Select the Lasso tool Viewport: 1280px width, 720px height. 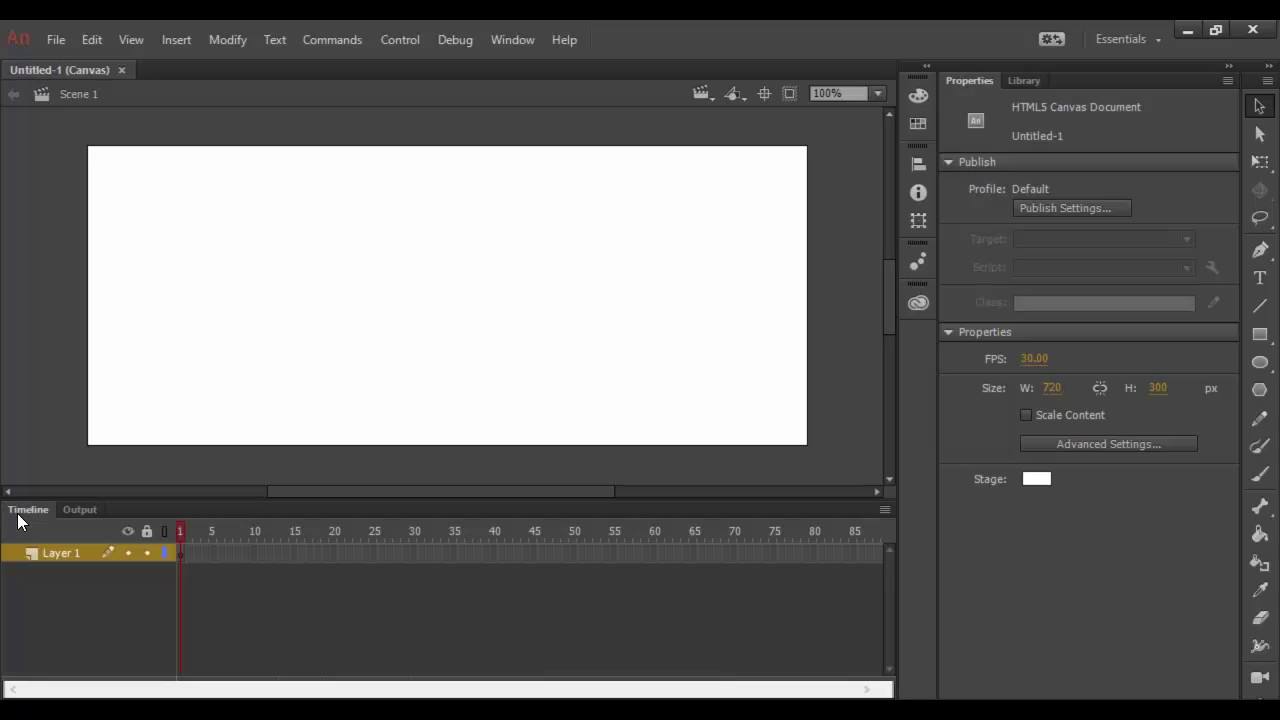[x=1260, y=218]
